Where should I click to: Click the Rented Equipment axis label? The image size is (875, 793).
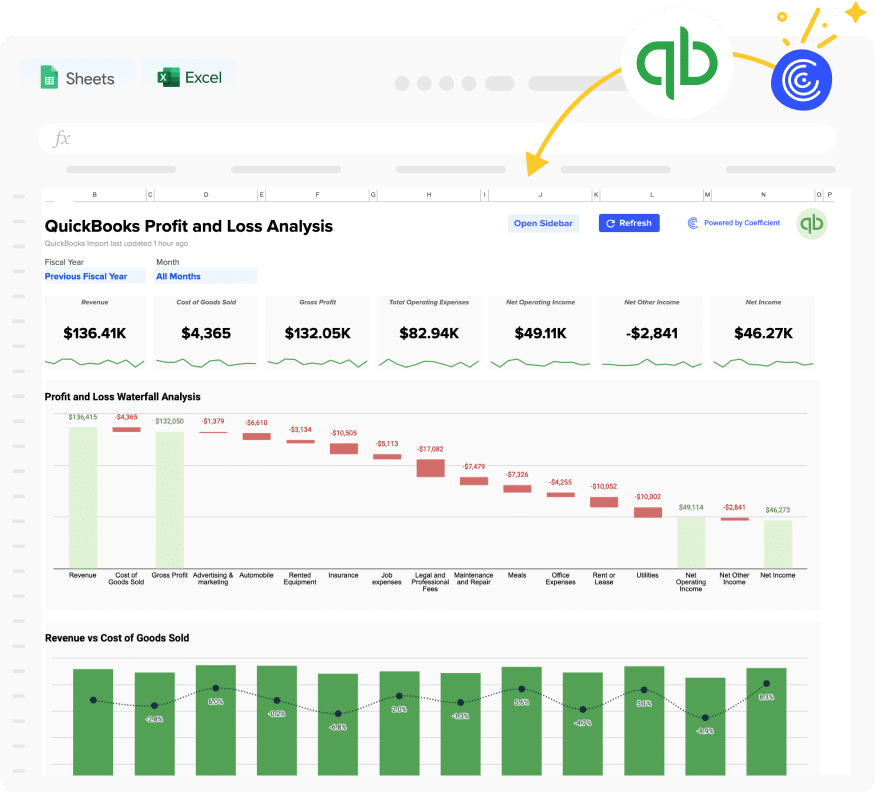[300, 579]
